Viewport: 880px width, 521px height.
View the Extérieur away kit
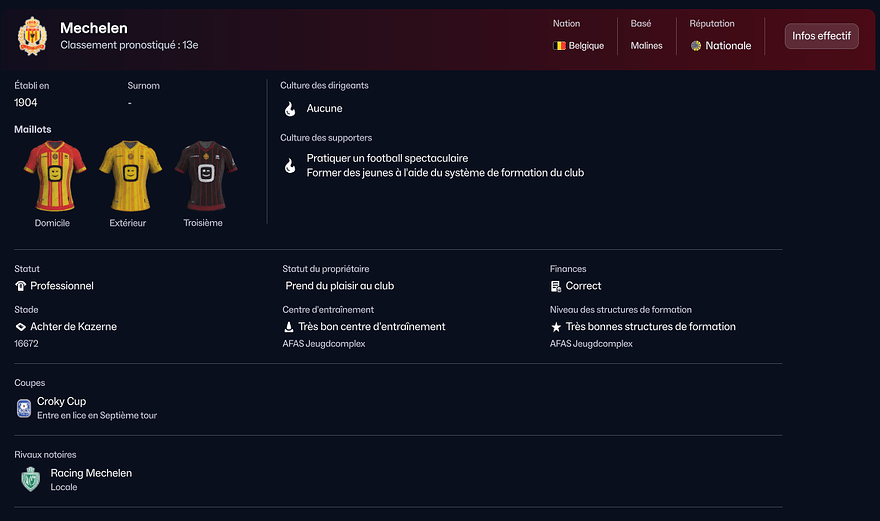128,175
